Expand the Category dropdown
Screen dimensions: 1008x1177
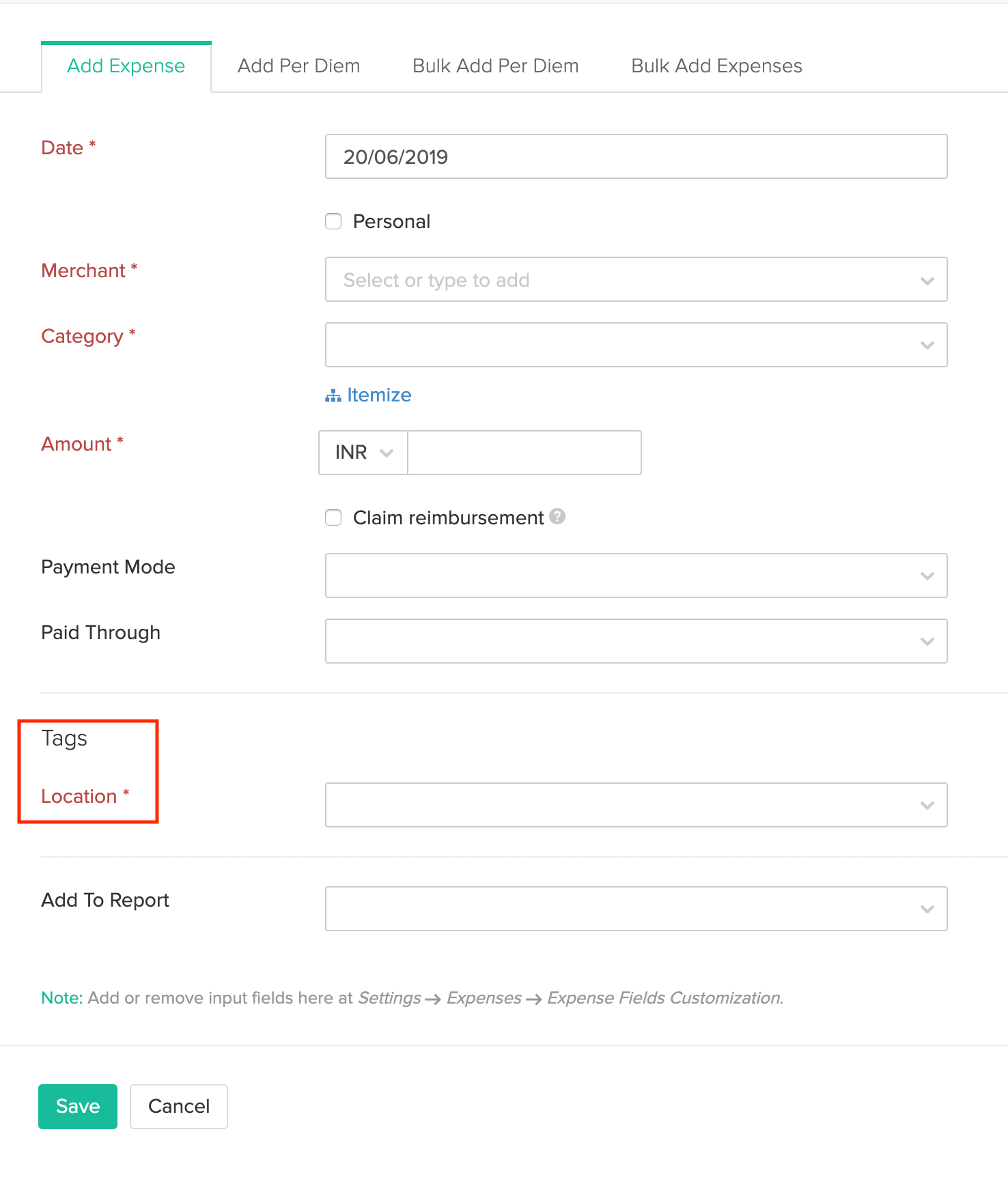(x=636, y=345)
